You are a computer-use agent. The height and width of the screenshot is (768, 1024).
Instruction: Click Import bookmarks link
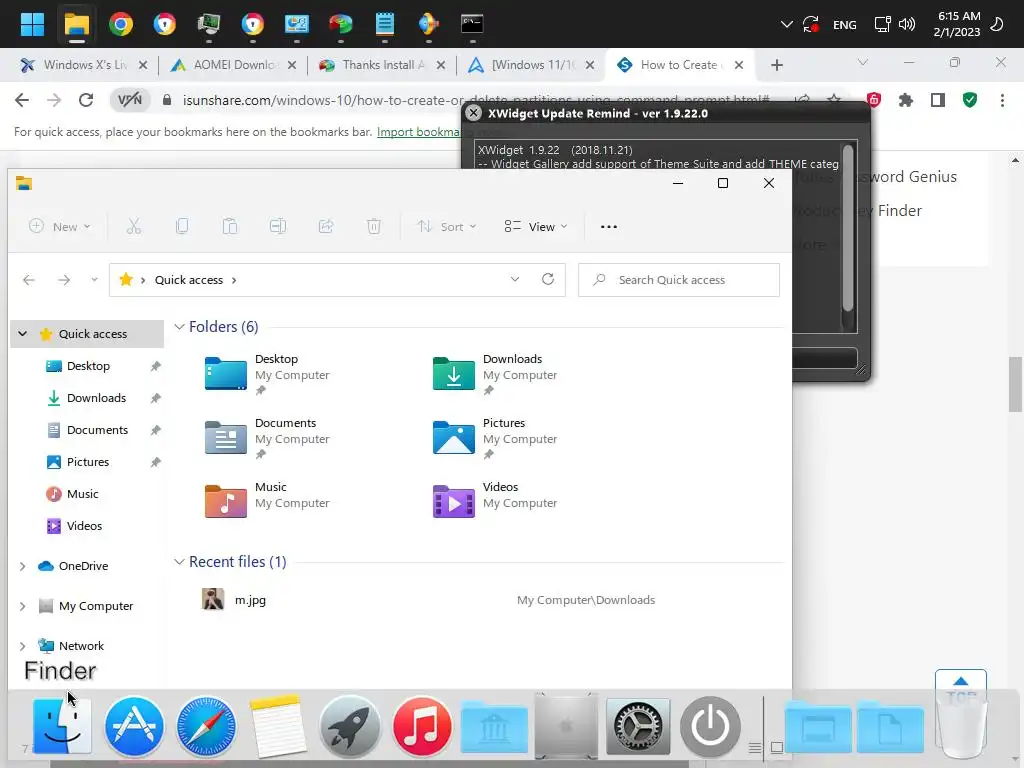coord(419,132)
